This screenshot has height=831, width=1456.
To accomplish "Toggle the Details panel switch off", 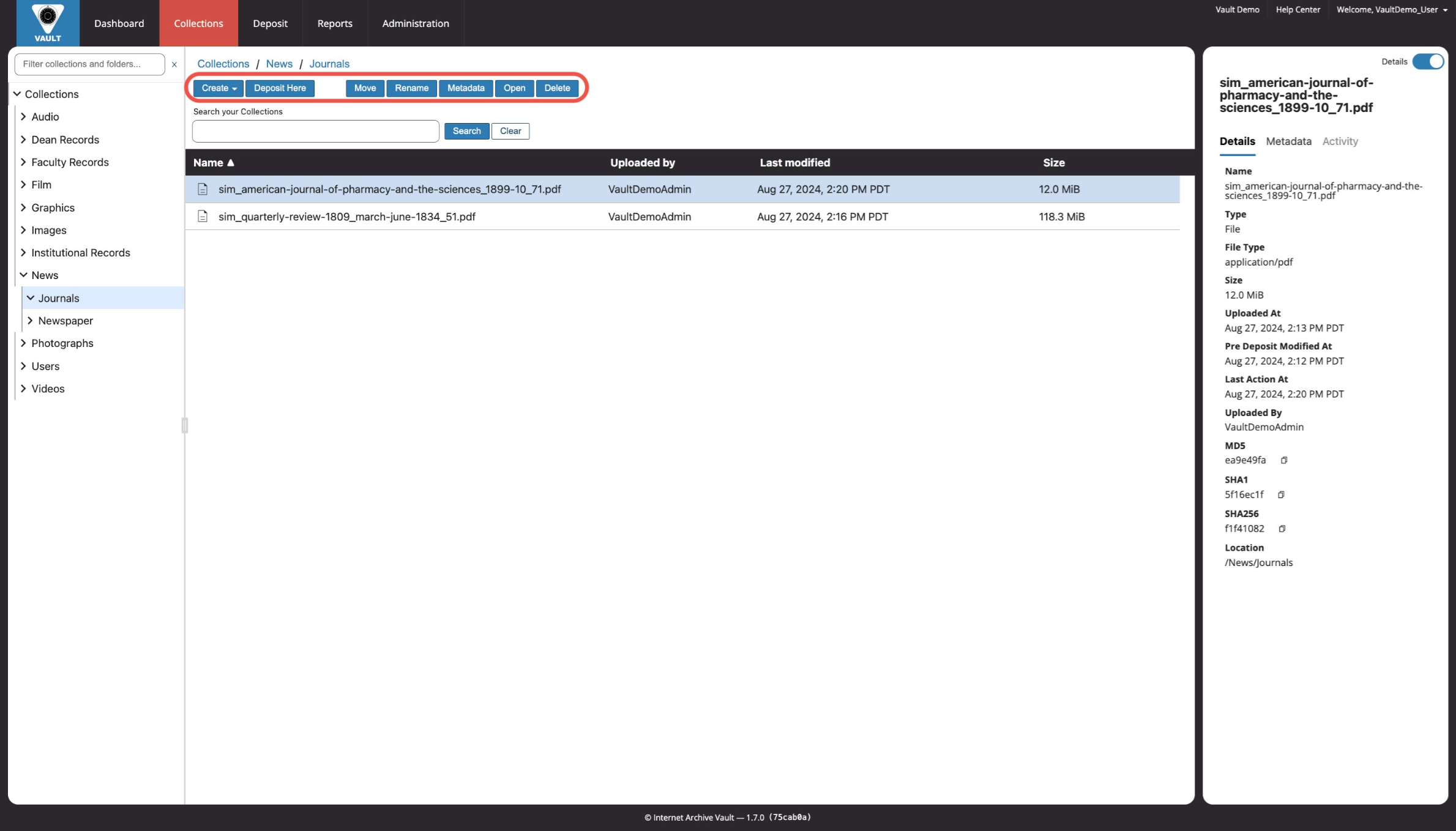I will pyautogui.click(x=1428, y=62).
